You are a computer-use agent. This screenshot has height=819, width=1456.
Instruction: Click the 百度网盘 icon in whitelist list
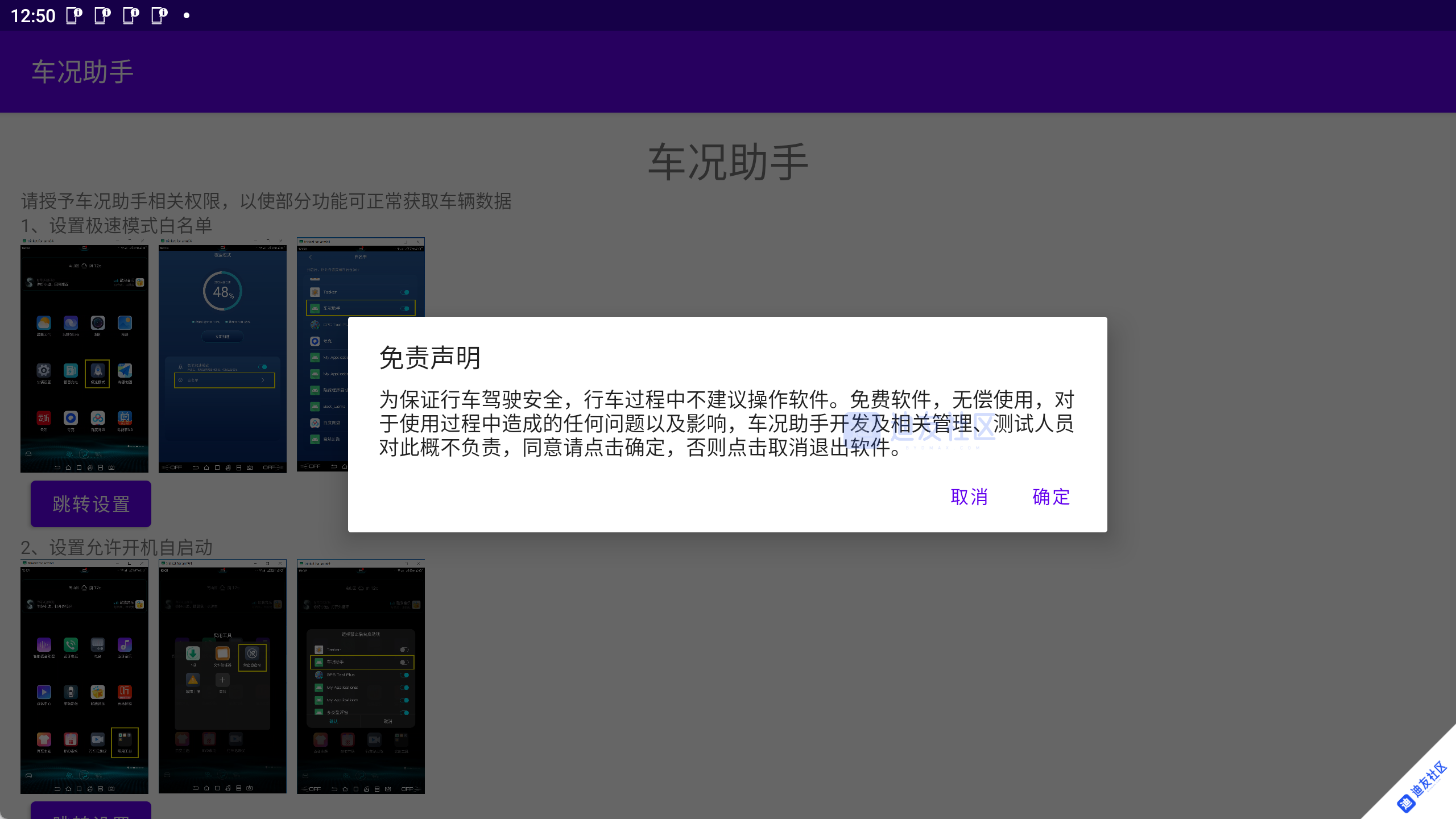(315, 423)
